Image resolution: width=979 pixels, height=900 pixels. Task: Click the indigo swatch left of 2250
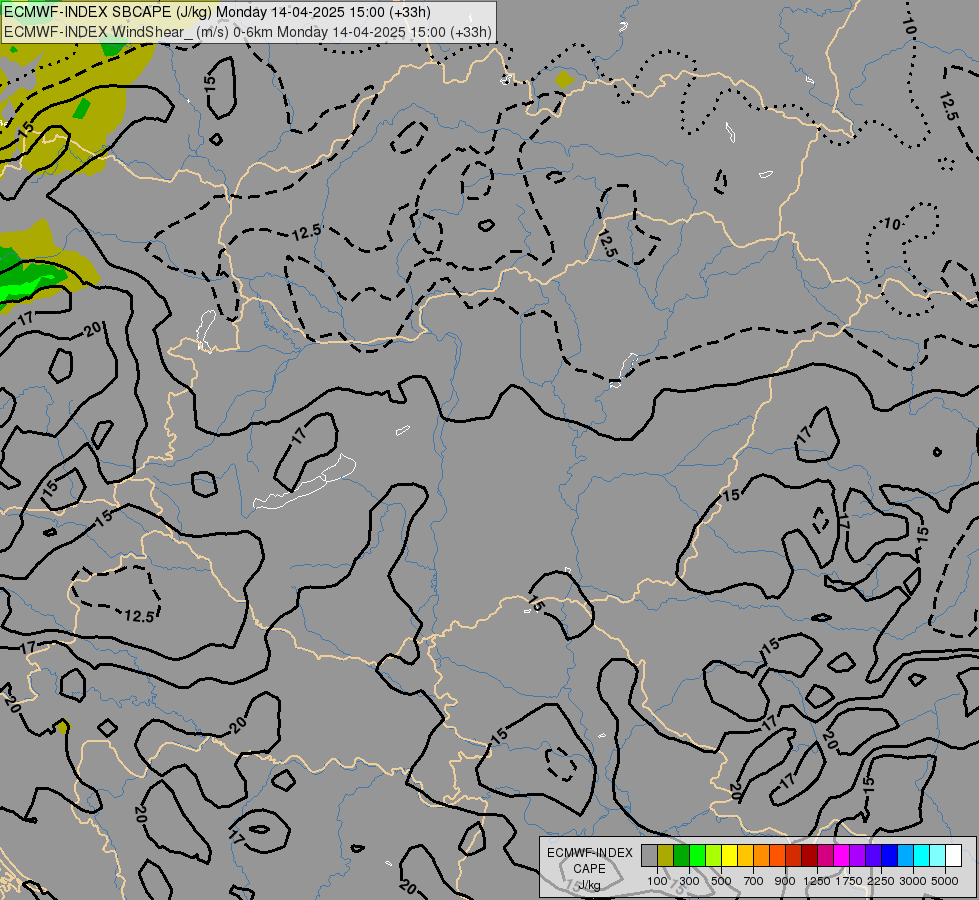click(873, 856)
